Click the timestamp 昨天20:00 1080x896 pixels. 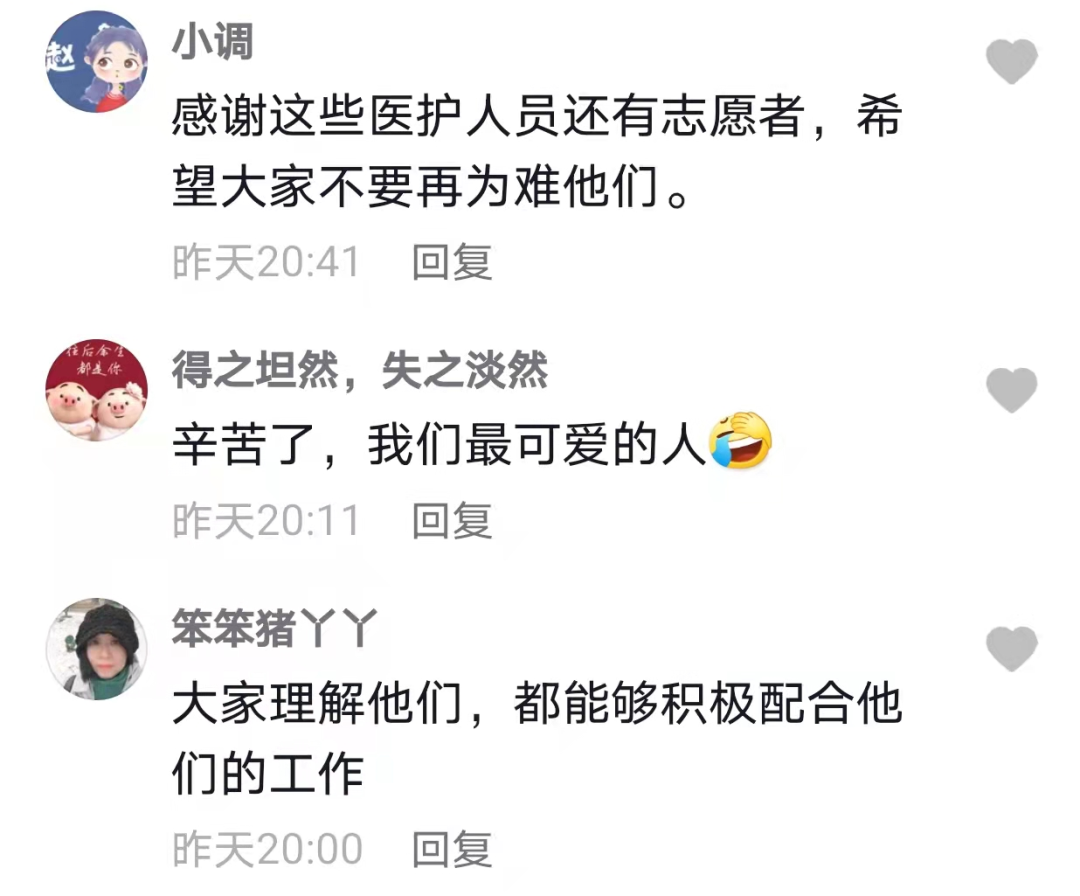[x=267, y=849]
